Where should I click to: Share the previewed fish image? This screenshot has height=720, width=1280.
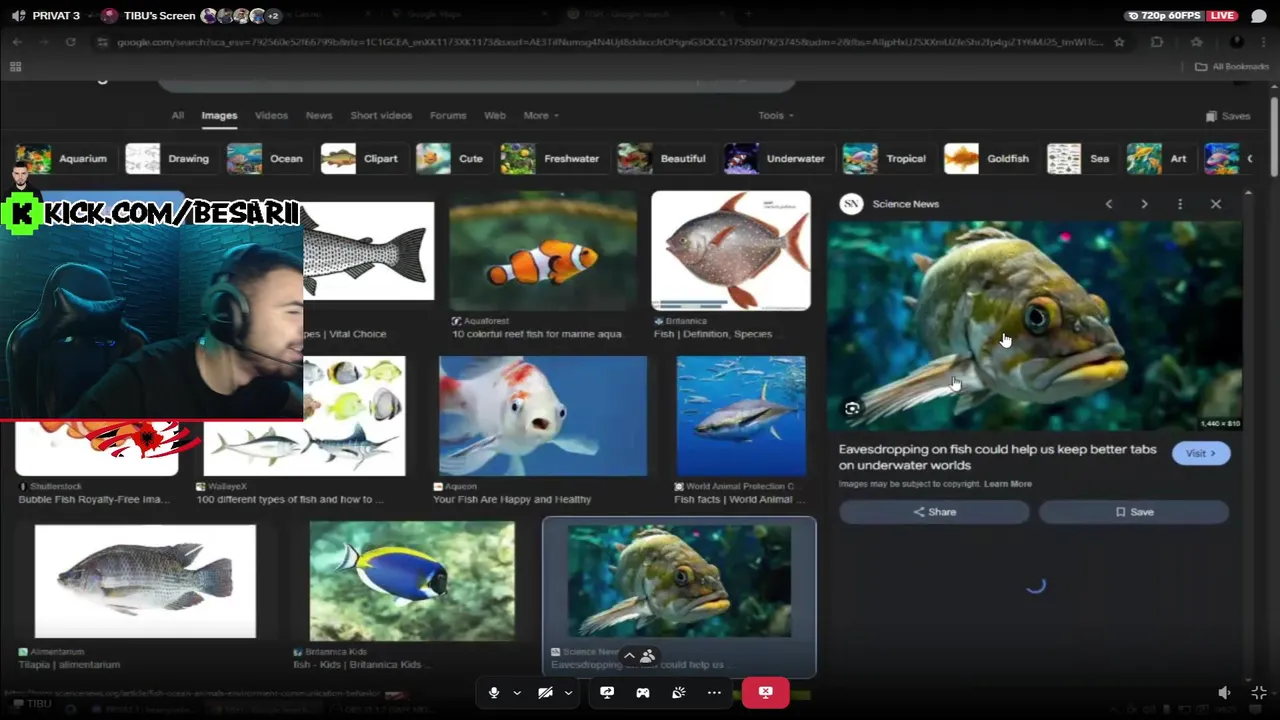pos(934,512)
